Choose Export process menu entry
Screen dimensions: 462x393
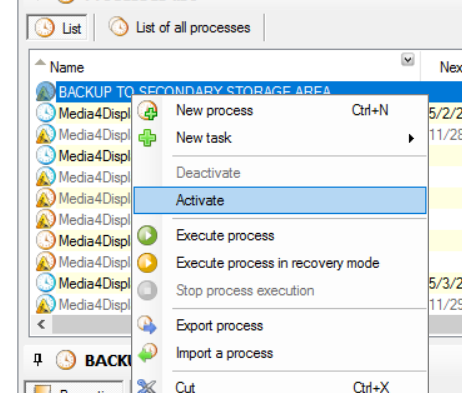[219, 326]
